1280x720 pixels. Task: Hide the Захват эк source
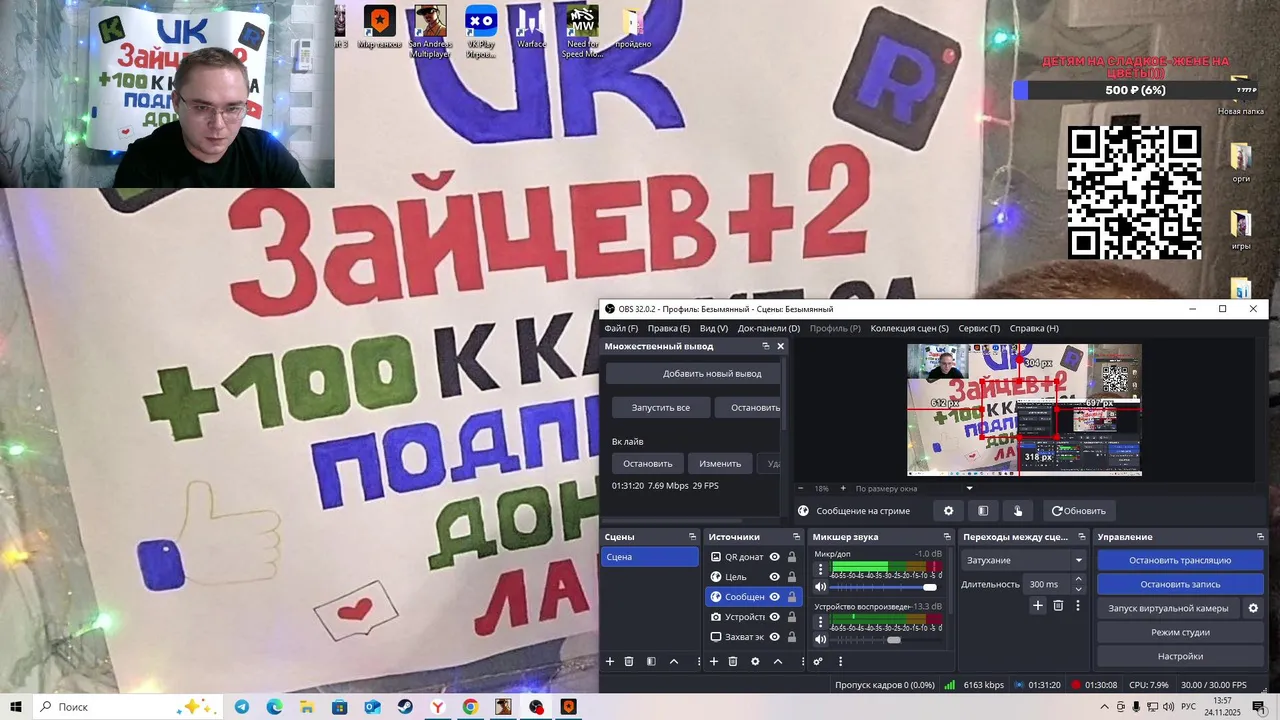[774, 637]
